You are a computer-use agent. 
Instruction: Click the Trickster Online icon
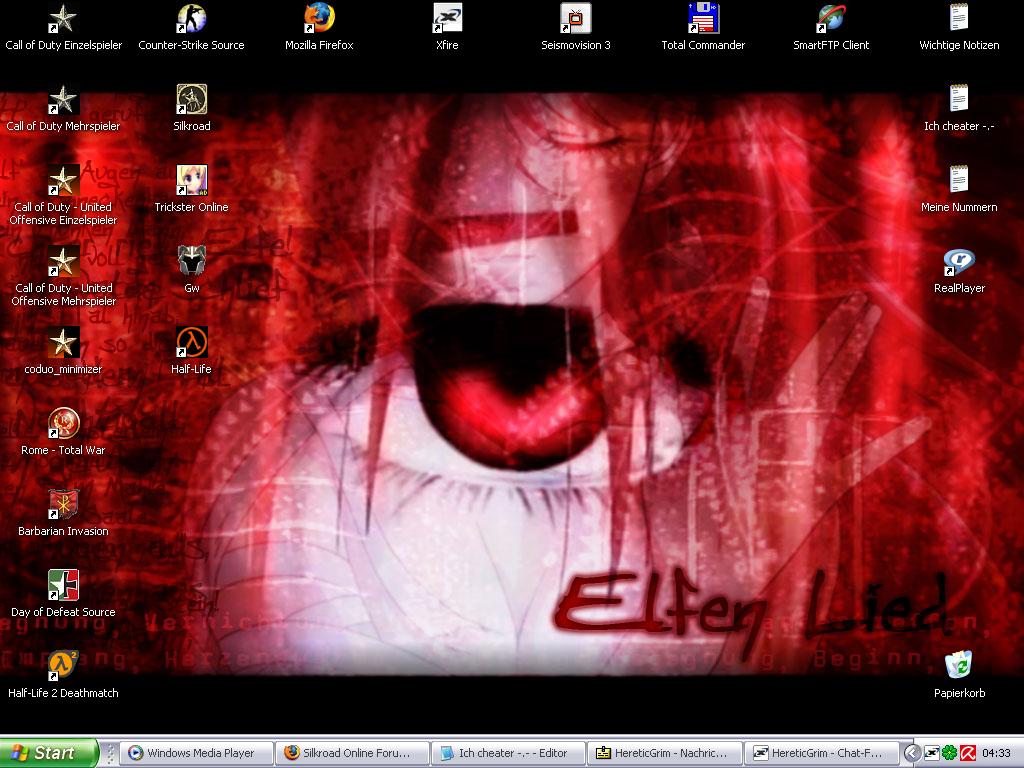191,181
